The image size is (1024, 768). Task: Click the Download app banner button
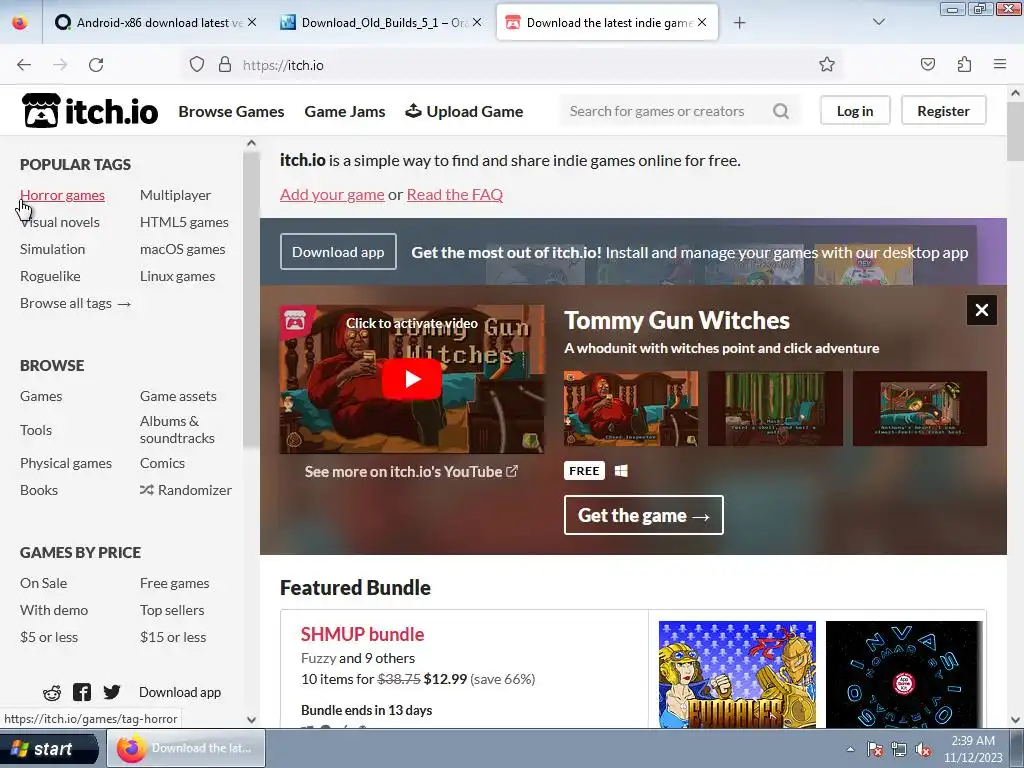[x=338, y=251]
